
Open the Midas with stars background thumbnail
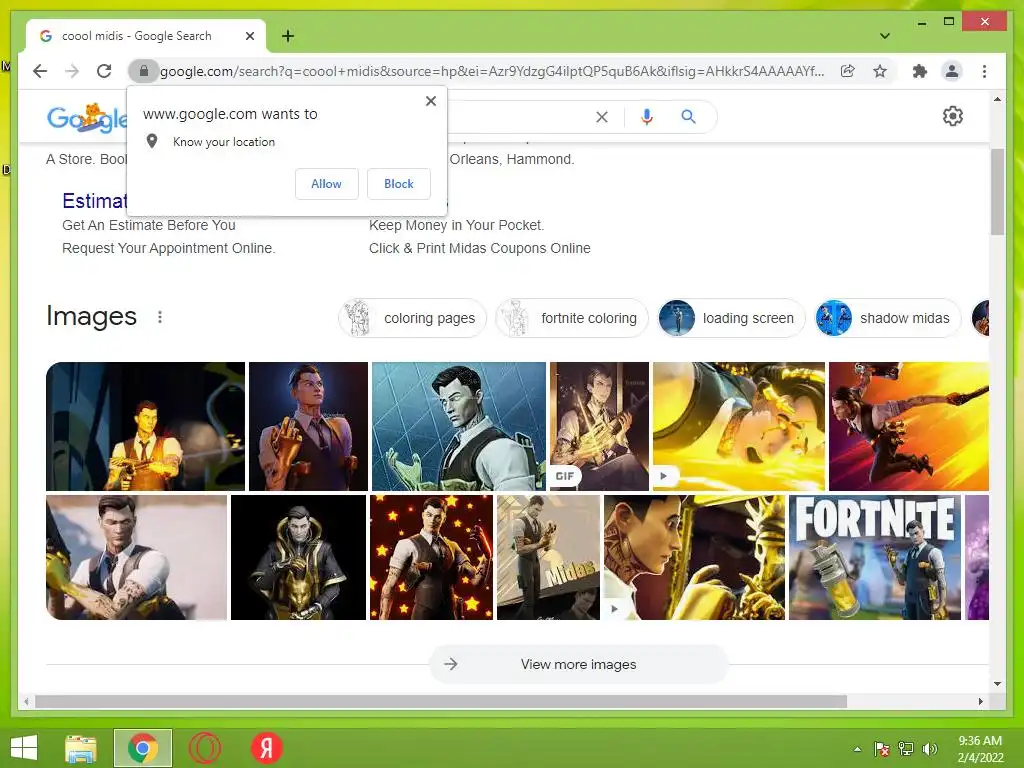tap(431, 557)
